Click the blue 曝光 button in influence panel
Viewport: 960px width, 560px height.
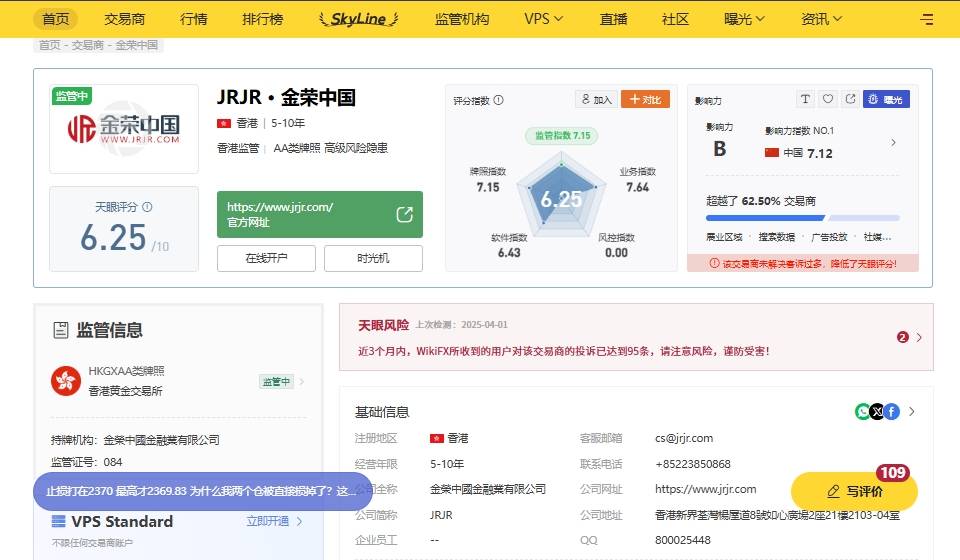[x=886, y=99]
